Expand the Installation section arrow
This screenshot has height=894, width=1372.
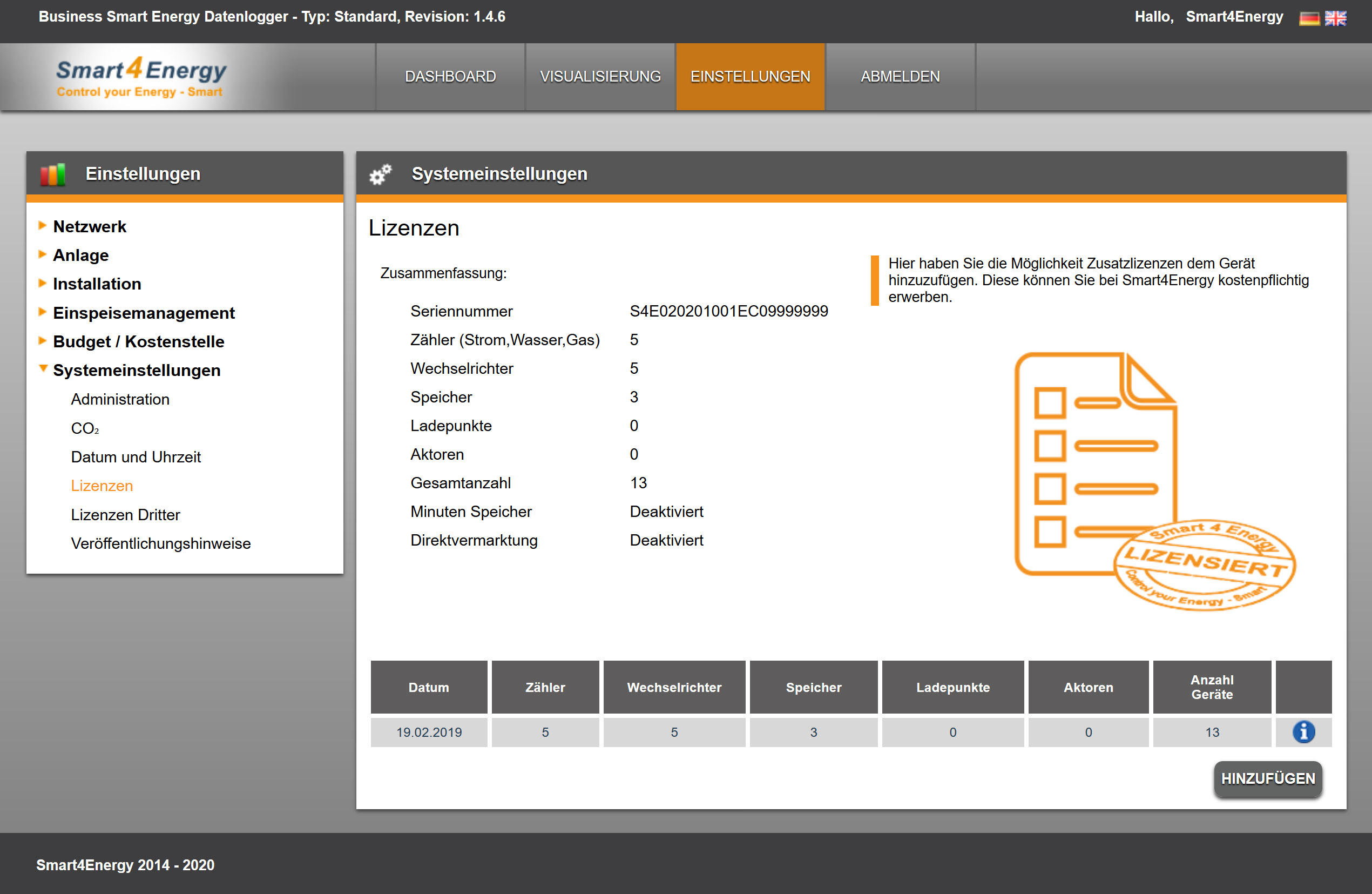[42, 283]
